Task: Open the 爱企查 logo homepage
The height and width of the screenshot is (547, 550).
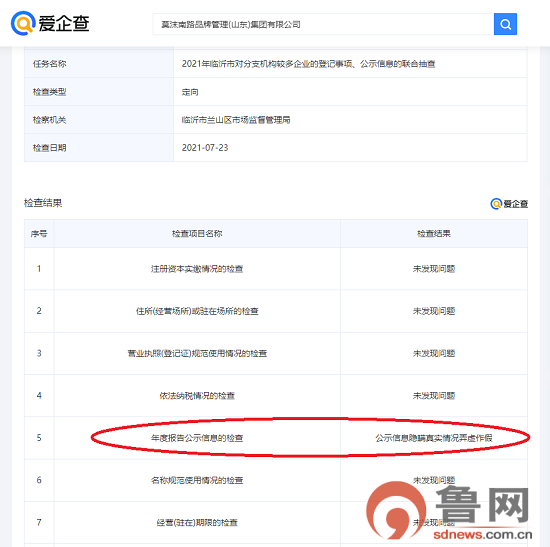Action: (x=50, y=24)
